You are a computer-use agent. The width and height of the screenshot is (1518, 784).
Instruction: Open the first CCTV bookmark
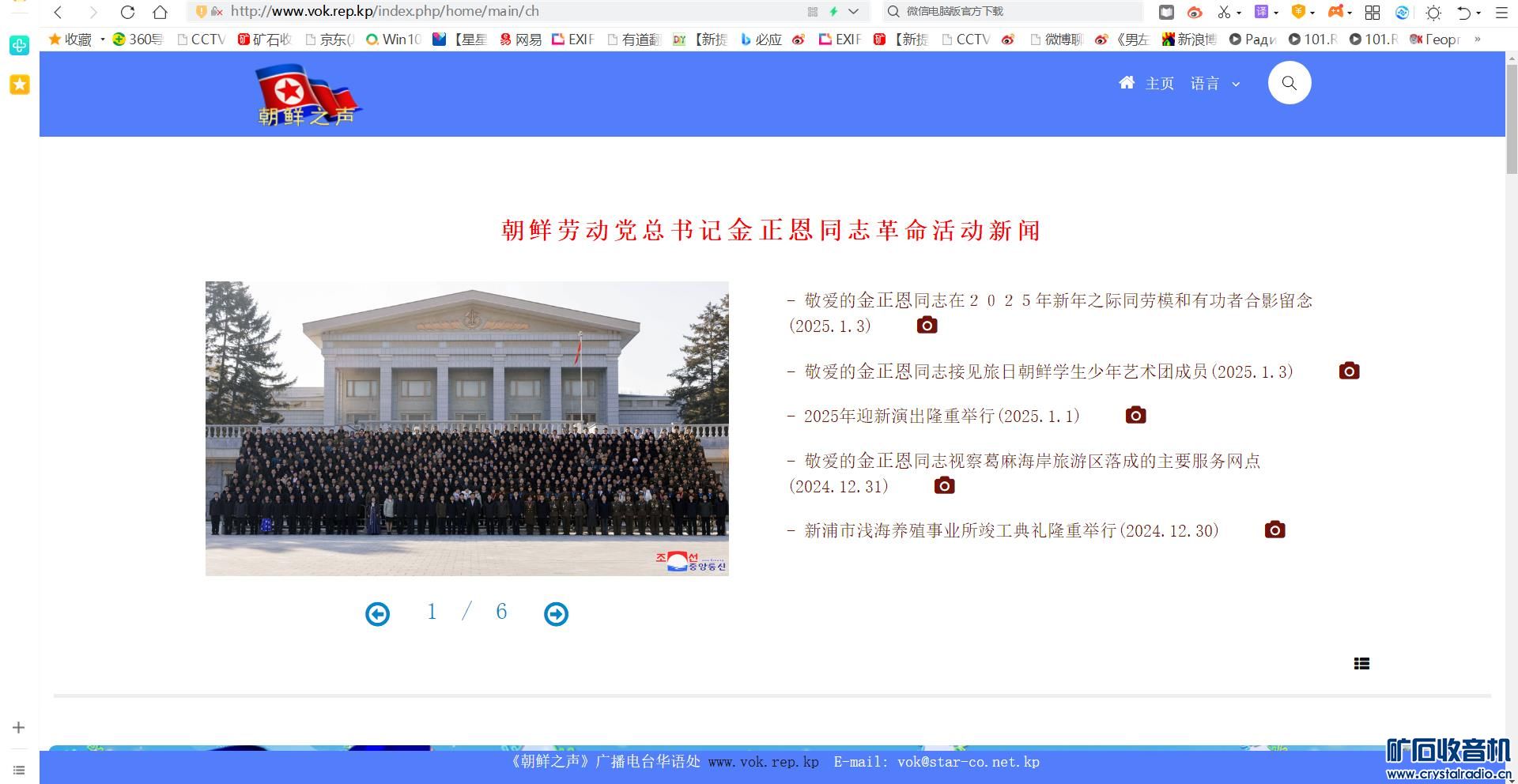[x=202, y=40]
